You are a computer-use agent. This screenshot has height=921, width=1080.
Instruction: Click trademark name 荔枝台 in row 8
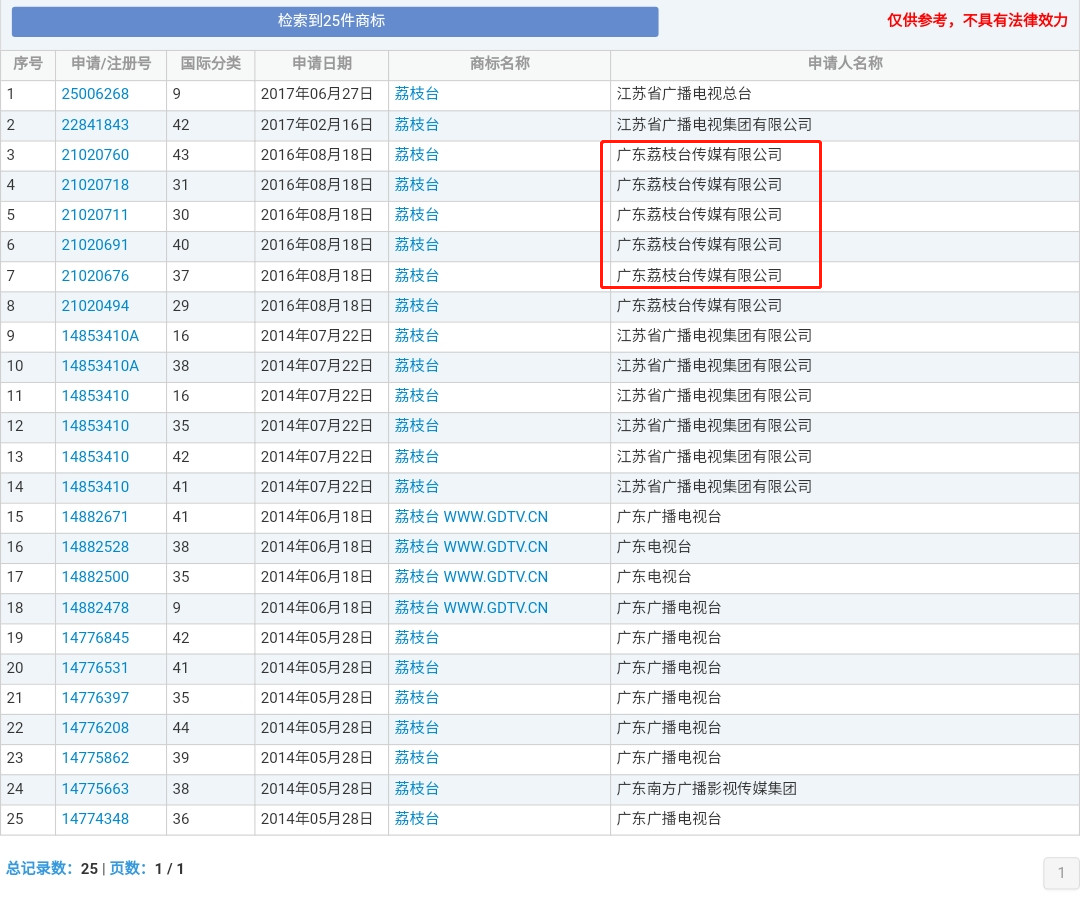click(x=417, y=306)
